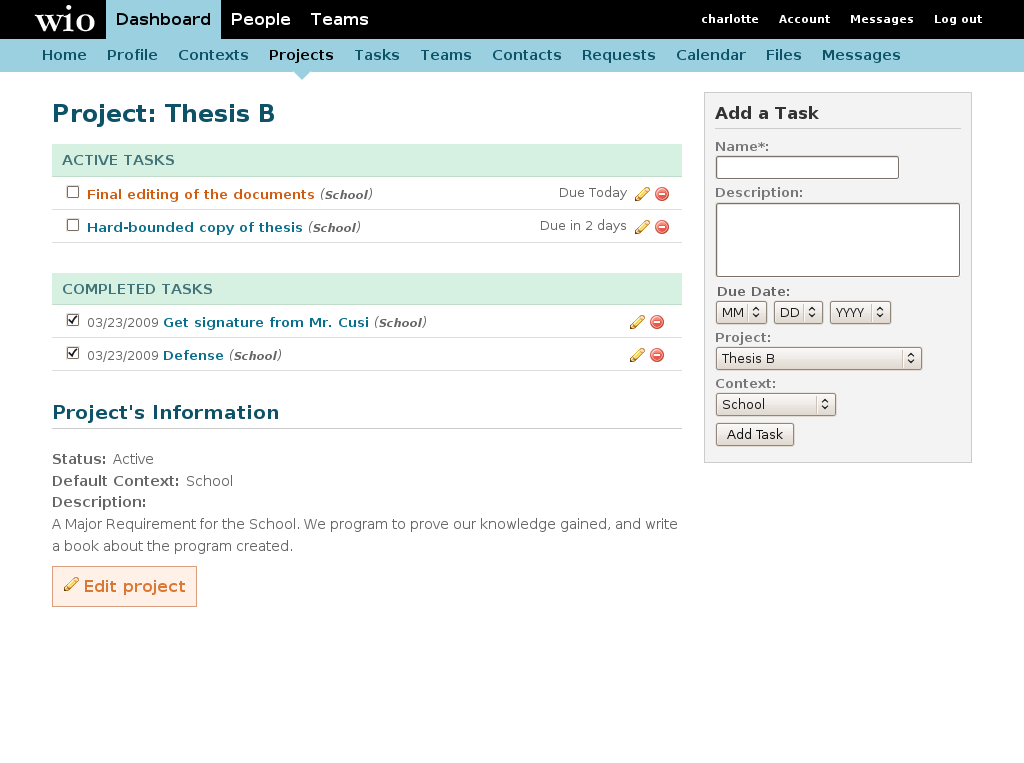Open the Calendar page

[x=711, y=56]
